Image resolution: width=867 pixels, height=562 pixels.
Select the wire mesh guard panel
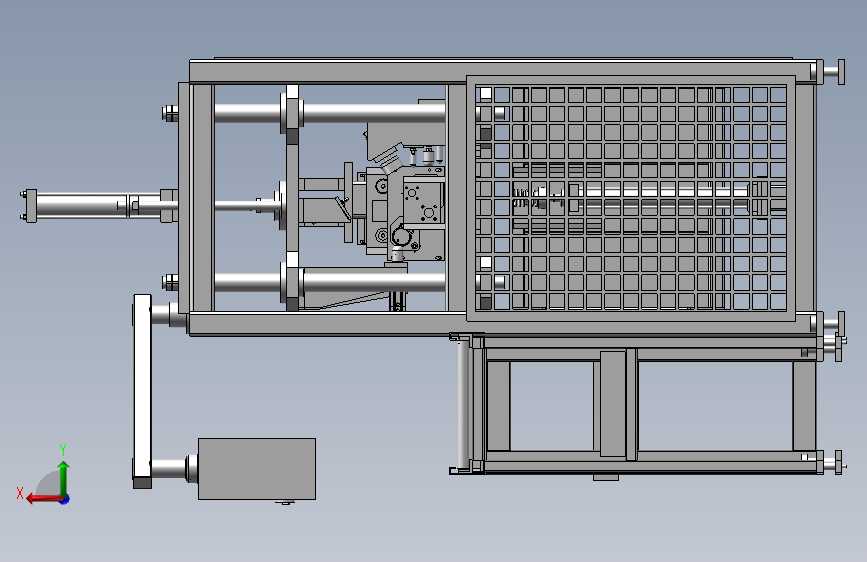[631, 198]
